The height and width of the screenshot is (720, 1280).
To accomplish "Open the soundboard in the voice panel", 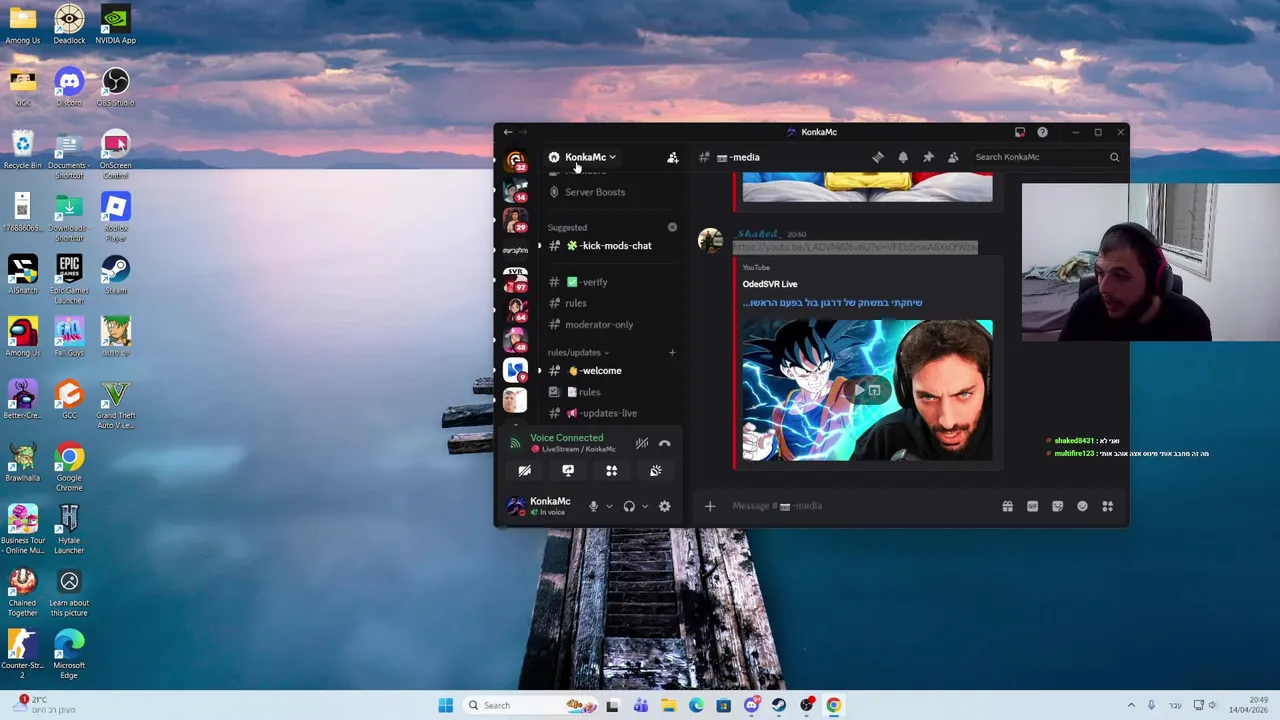I will (656, 471).
